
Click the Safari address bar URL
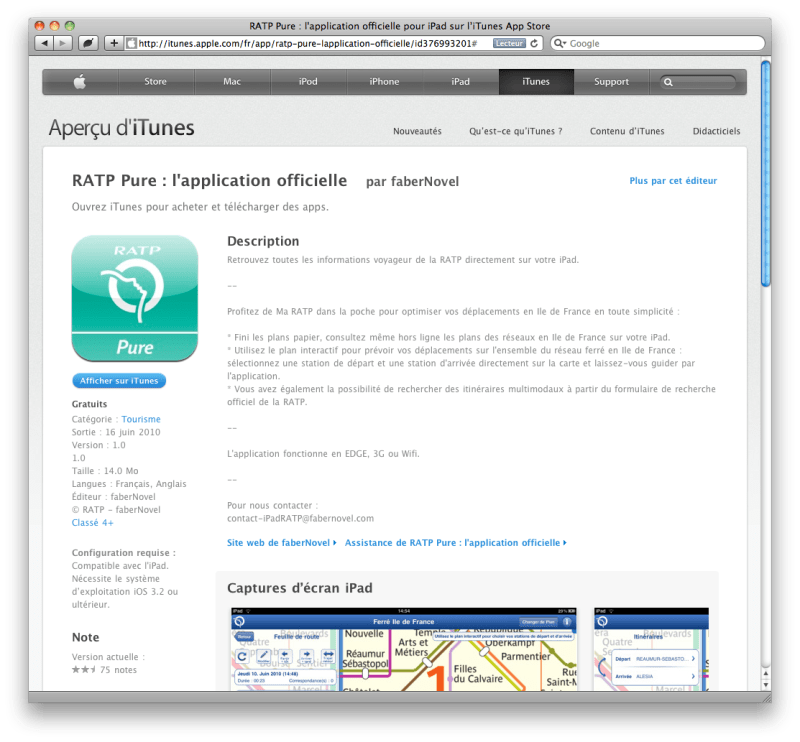pyautogui.click(x=308, y=43)
